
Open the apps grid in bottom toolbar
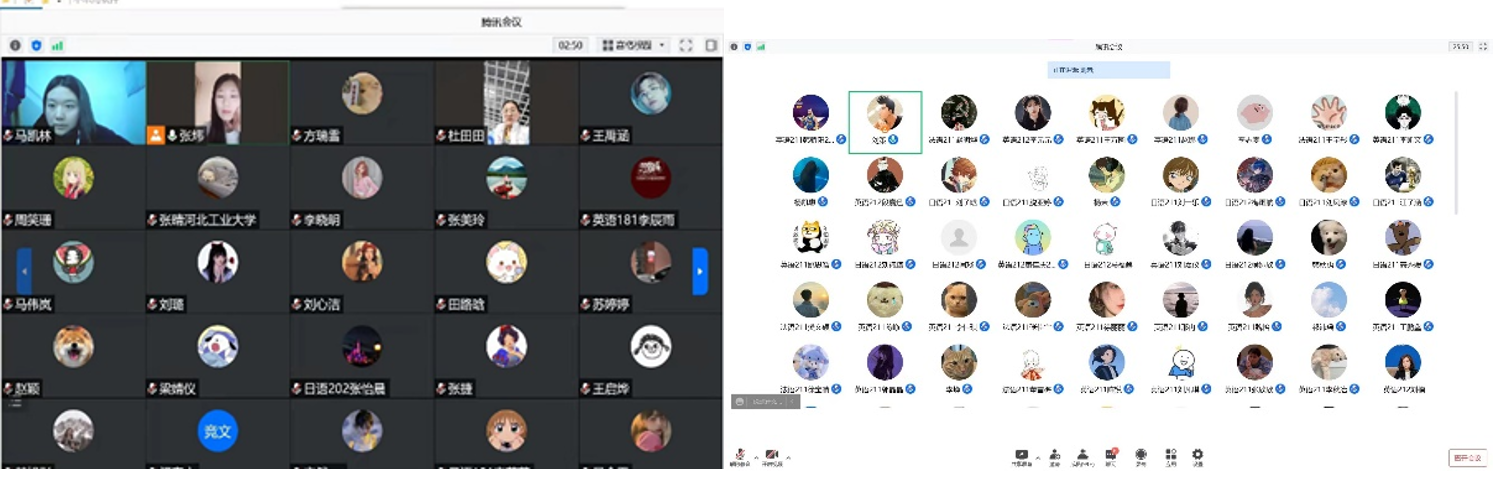(1170, 457)
